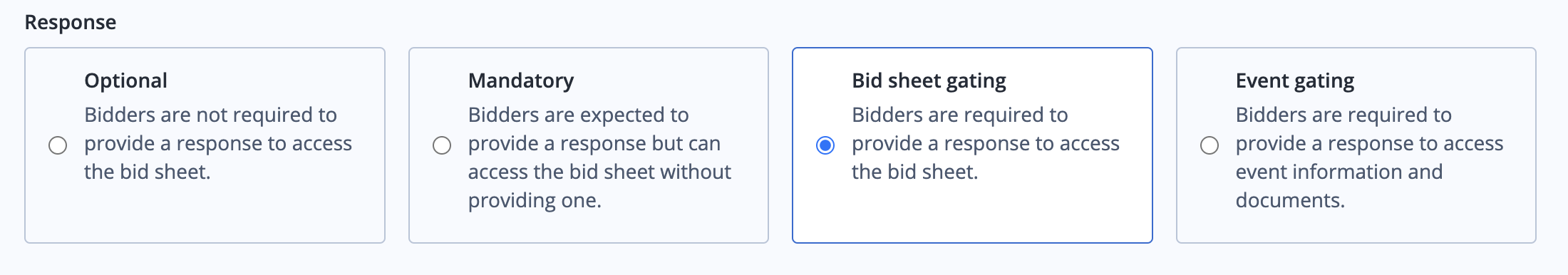Click the Event gating title
This screenshot has width=1568, height=275.
(x=1295, y=81)
